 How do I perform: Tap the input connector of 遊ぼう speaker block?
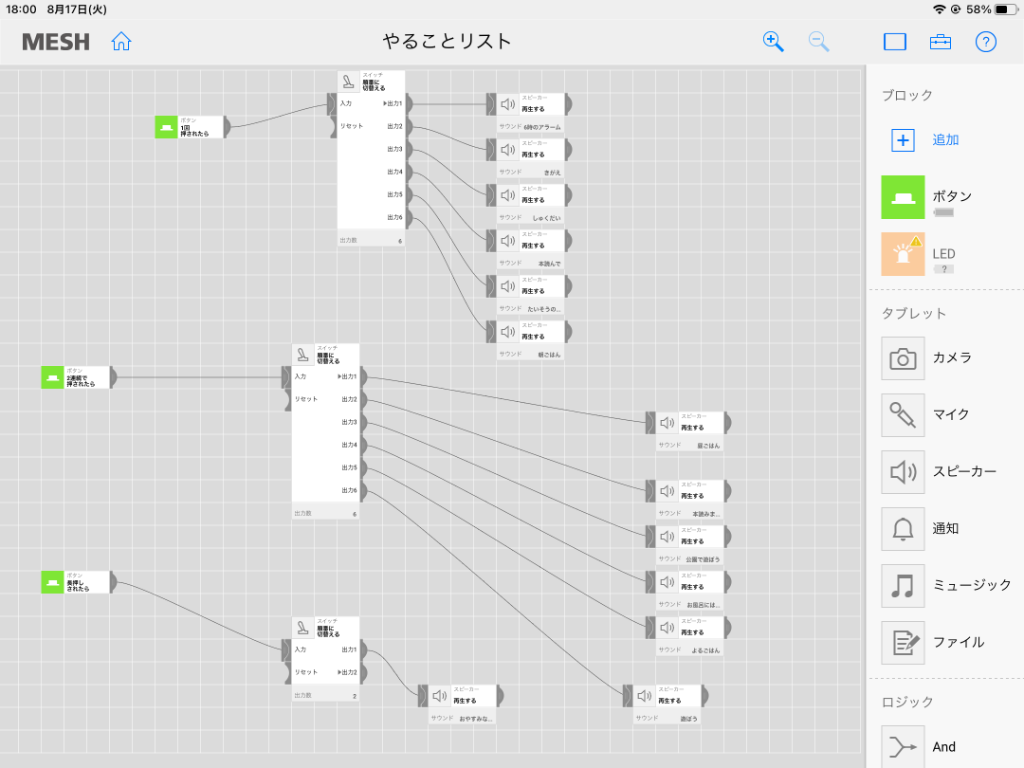pos(628,696)
